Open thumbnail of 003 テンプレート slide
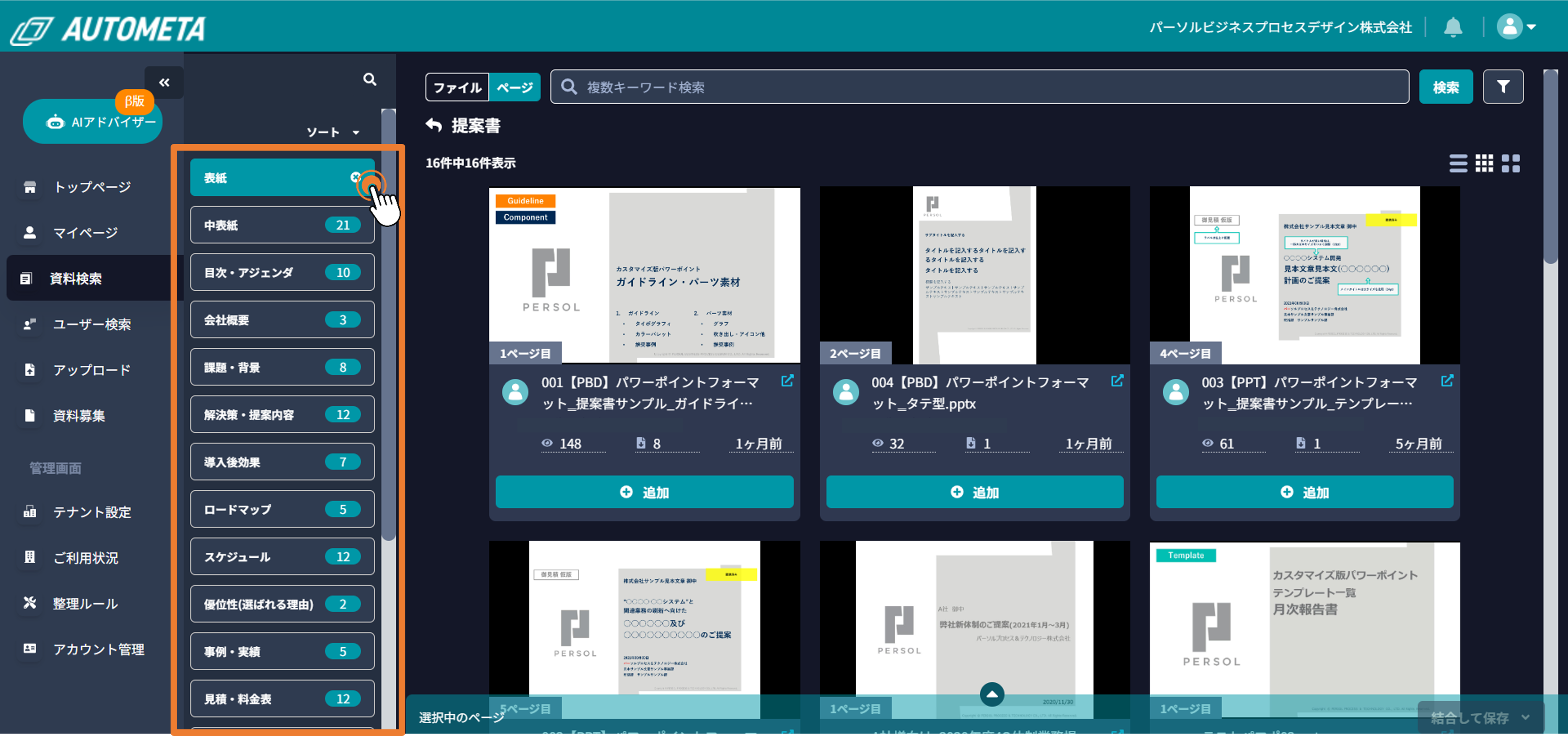Screen dimensions: 1568x736 point(1304,275)
